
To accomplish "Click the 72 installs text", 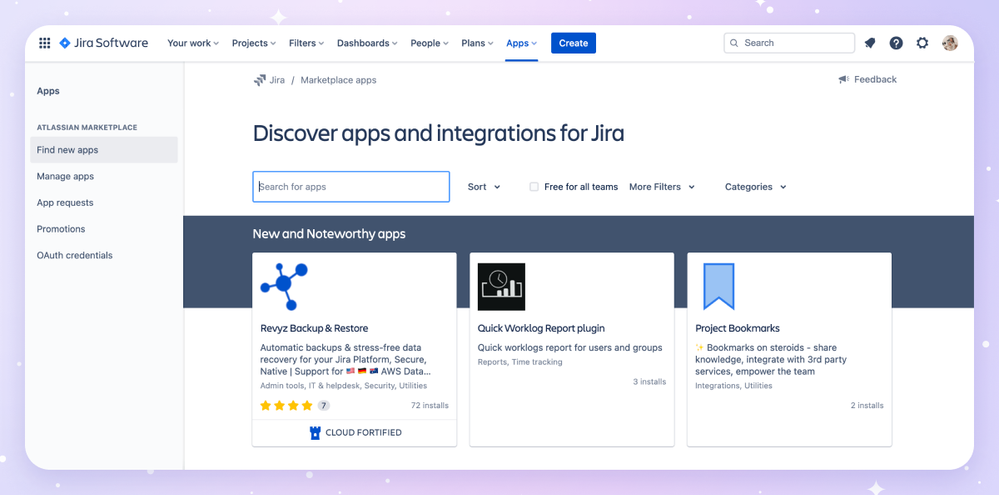I will click(430, 405).
